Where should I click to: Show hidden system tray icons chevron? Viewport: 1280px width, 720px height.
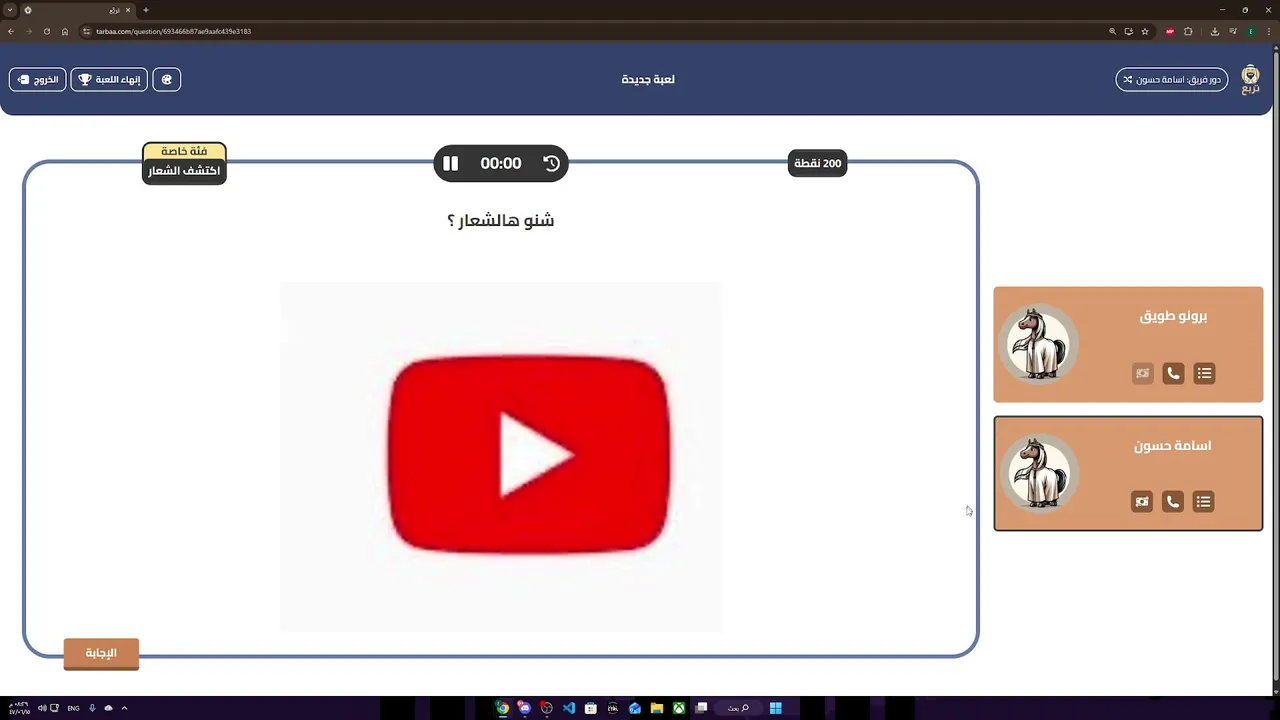[124, 708]
